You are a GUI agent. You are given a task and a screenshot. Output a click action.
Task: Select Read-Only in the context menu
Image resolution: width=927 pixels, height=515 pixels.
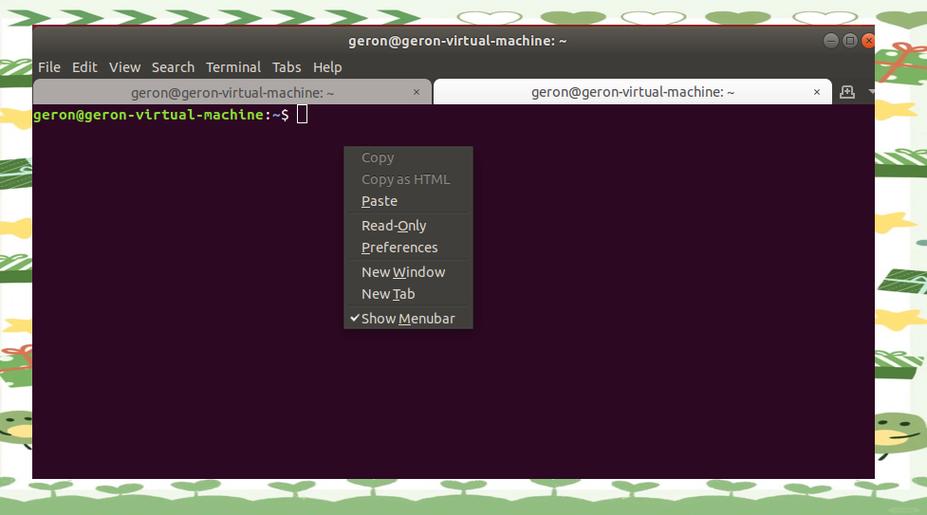coord(408,226)
